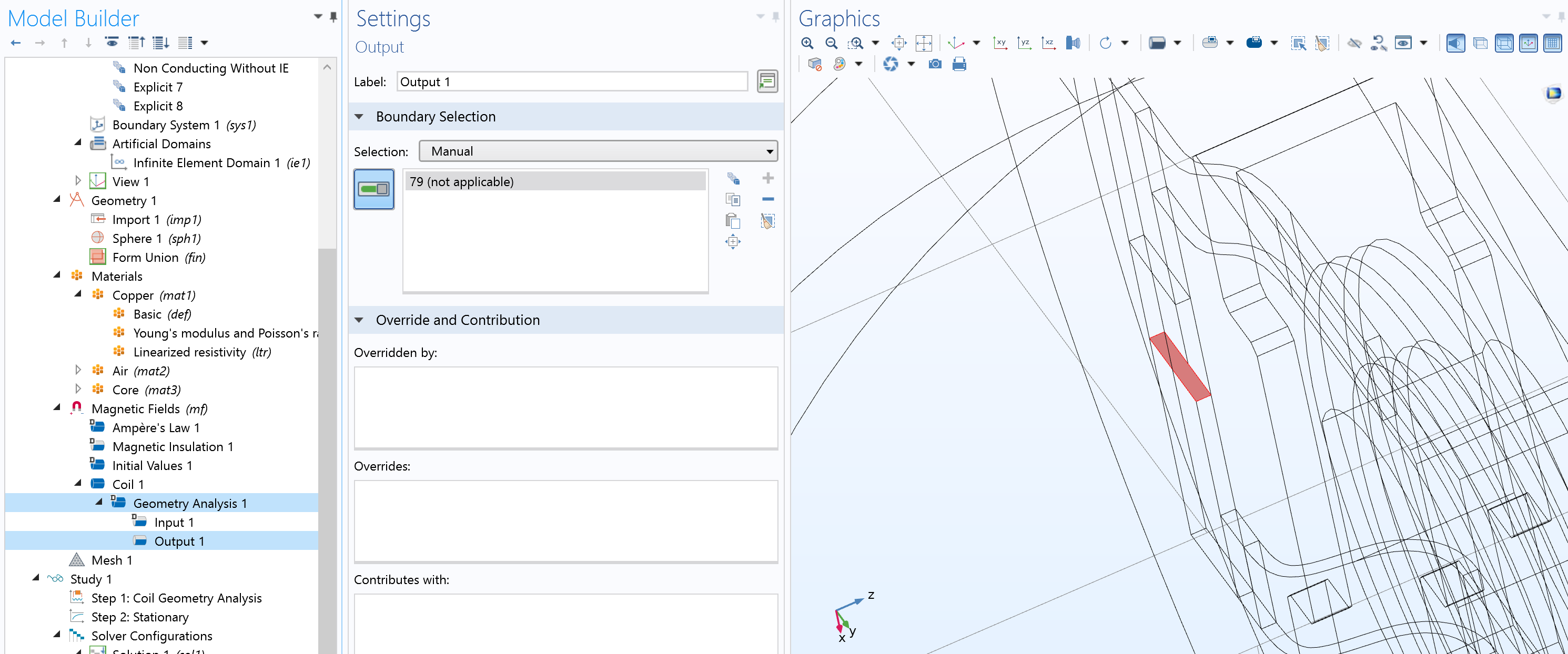Viewport: 1568px width, 654px height.
Task: Expand the Air (mat2) node
Action: pyautogui.click(x=78, y=370)
